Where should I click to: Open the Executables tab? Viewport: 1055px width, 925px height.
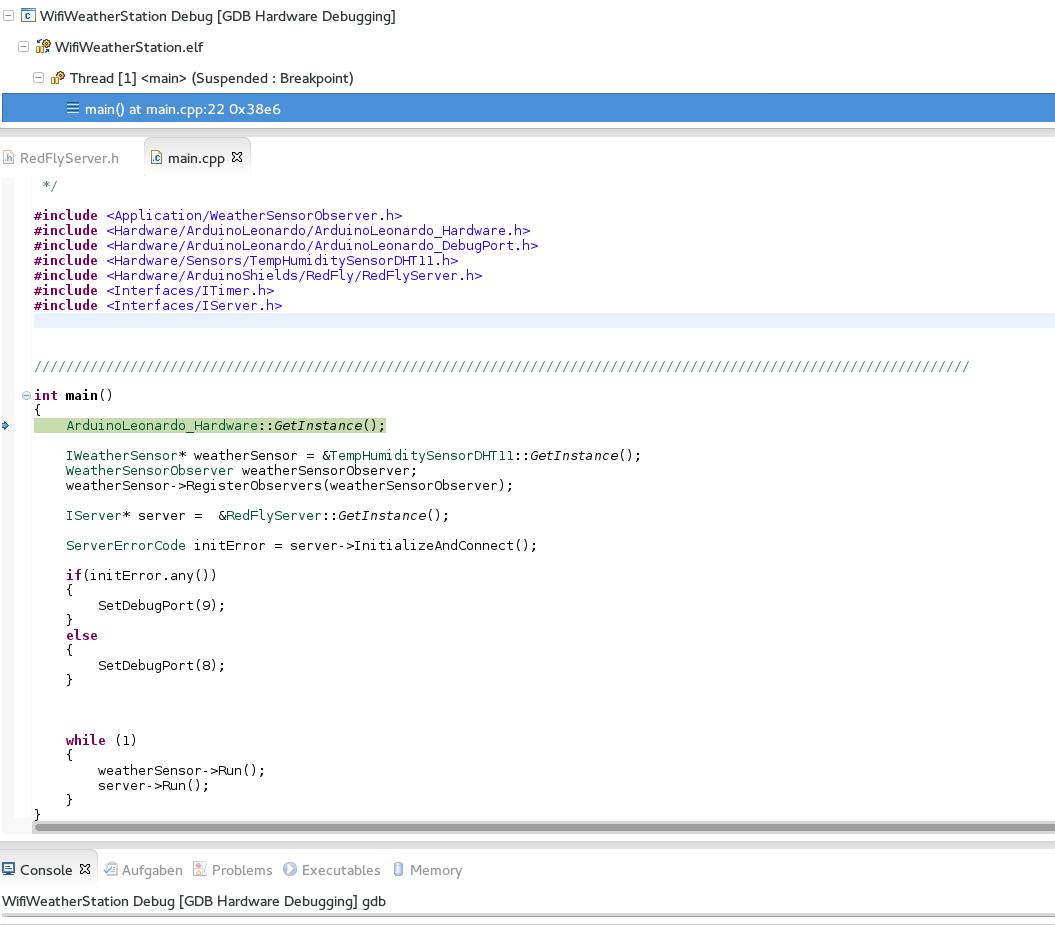(x=340, y=870)
